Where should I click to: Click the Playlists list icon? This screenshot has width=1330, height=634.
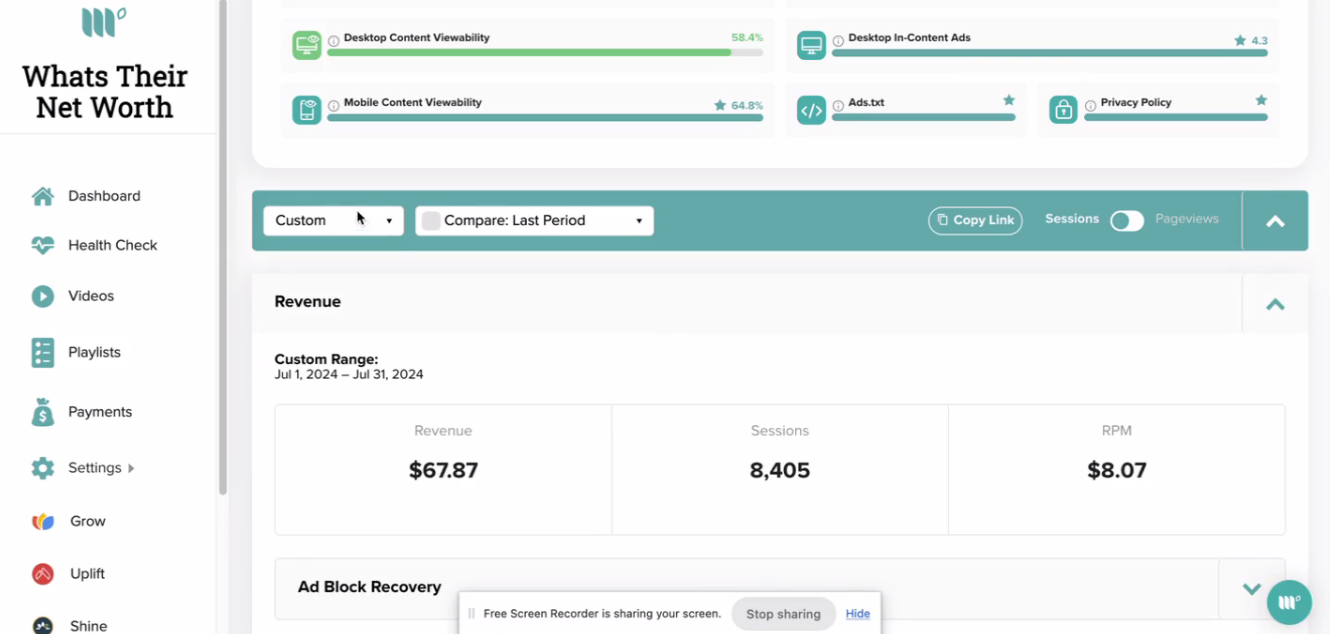42,352
